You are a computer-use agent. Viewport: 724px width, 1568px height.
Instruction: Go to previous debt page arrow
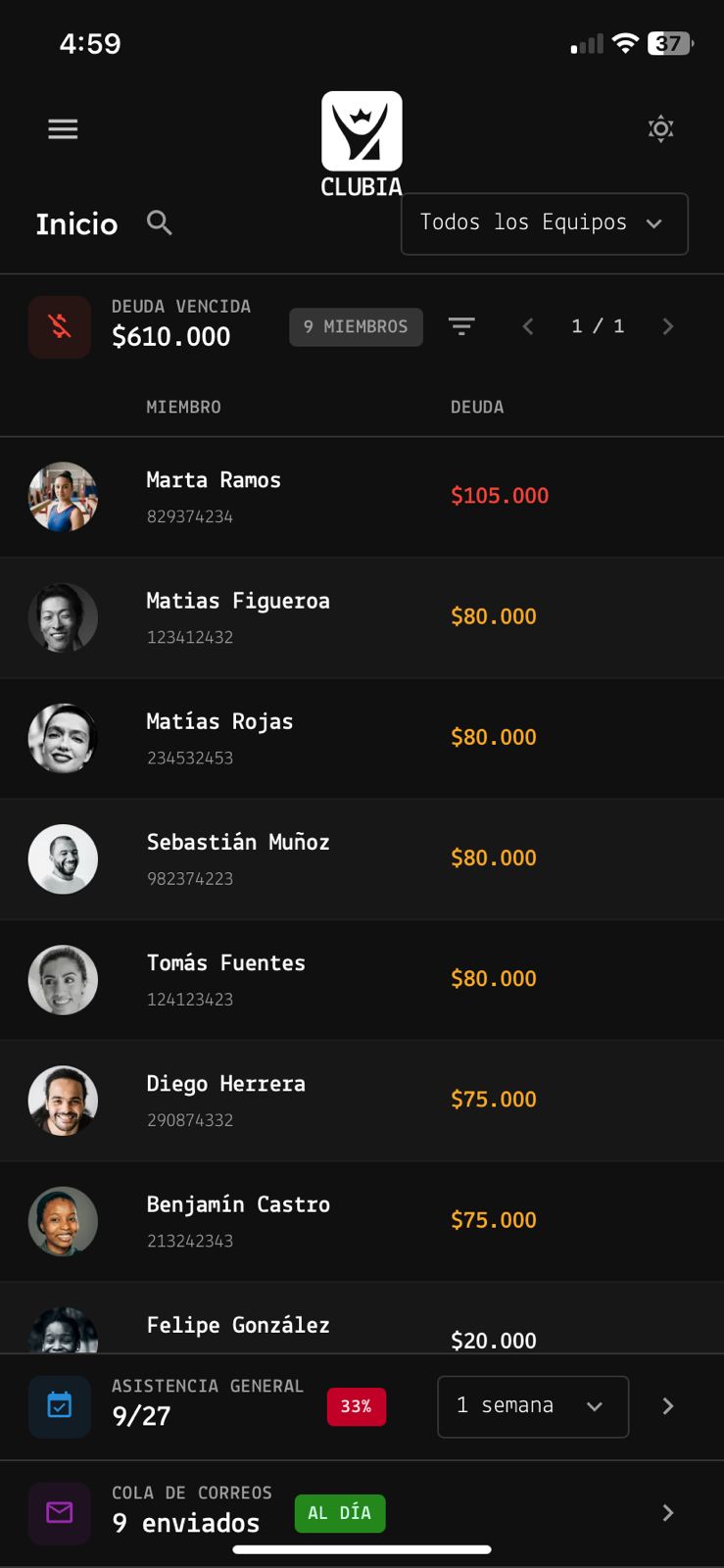tap(528, 326)
